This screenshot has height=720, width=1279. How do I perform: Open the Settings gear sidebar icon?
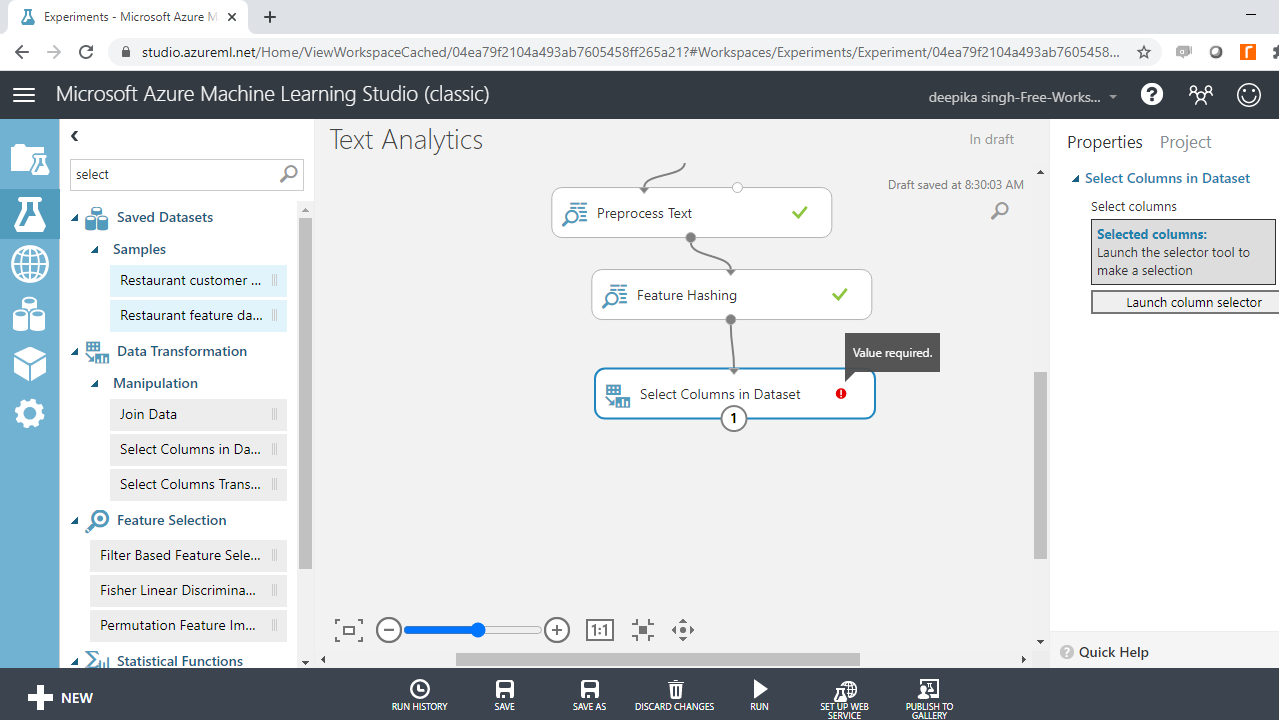[29, 413]
